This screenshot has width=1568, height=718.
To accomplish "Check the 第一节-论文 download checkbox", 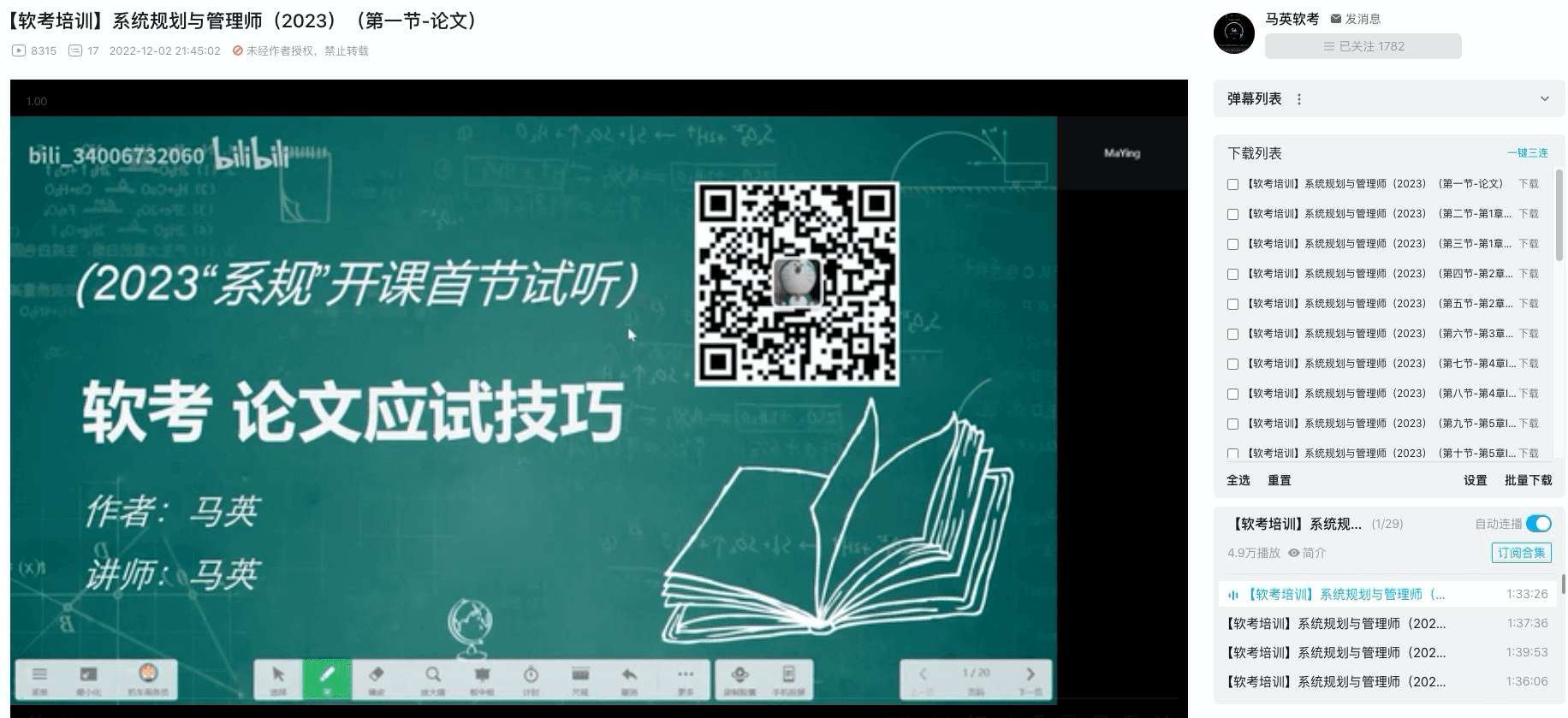I will pyautogui.click(x=1232, y=184).
